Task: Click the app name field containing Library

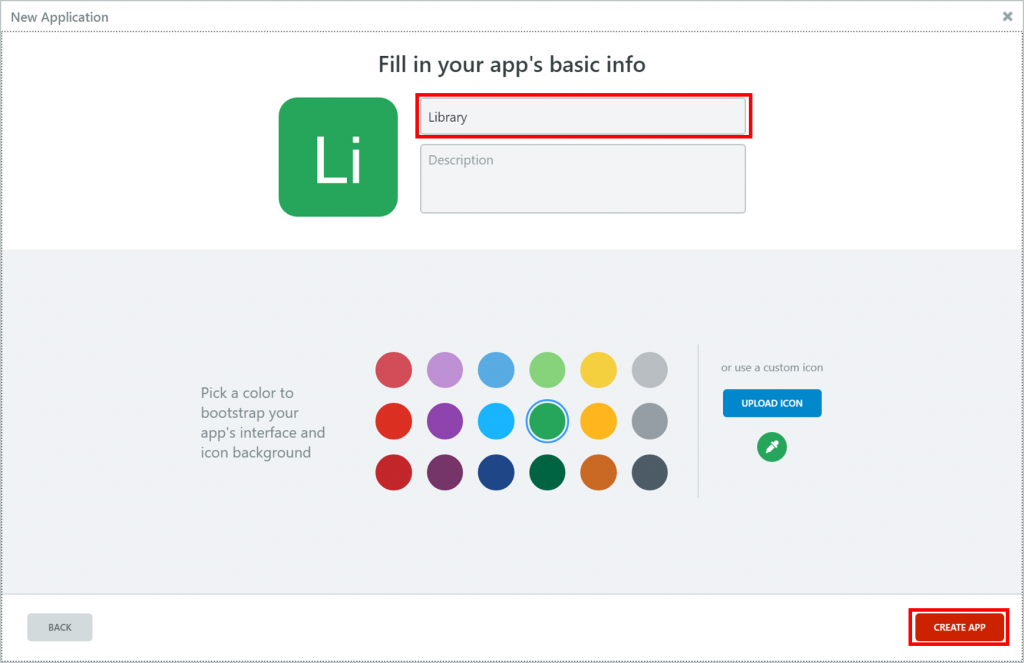Action: pyautogui.click(x=583, y=116)
